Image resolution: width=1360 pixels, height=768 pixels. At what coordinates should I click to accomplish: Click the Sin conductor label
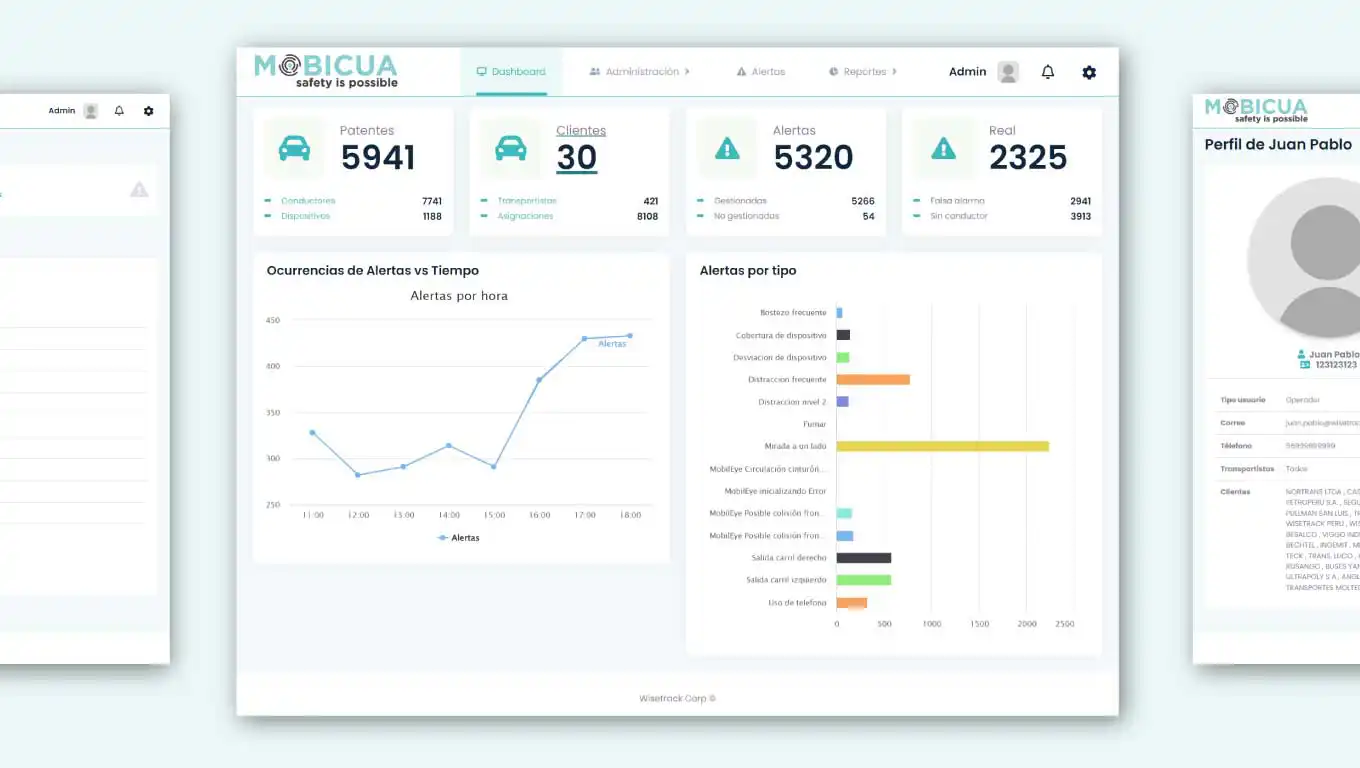(959, 216)
